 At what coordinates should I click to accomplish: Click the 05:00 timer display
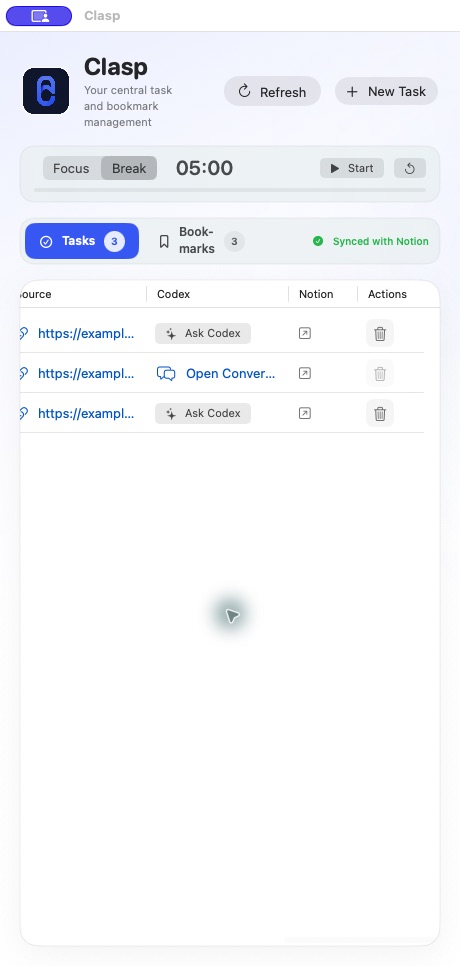(204, 168)
